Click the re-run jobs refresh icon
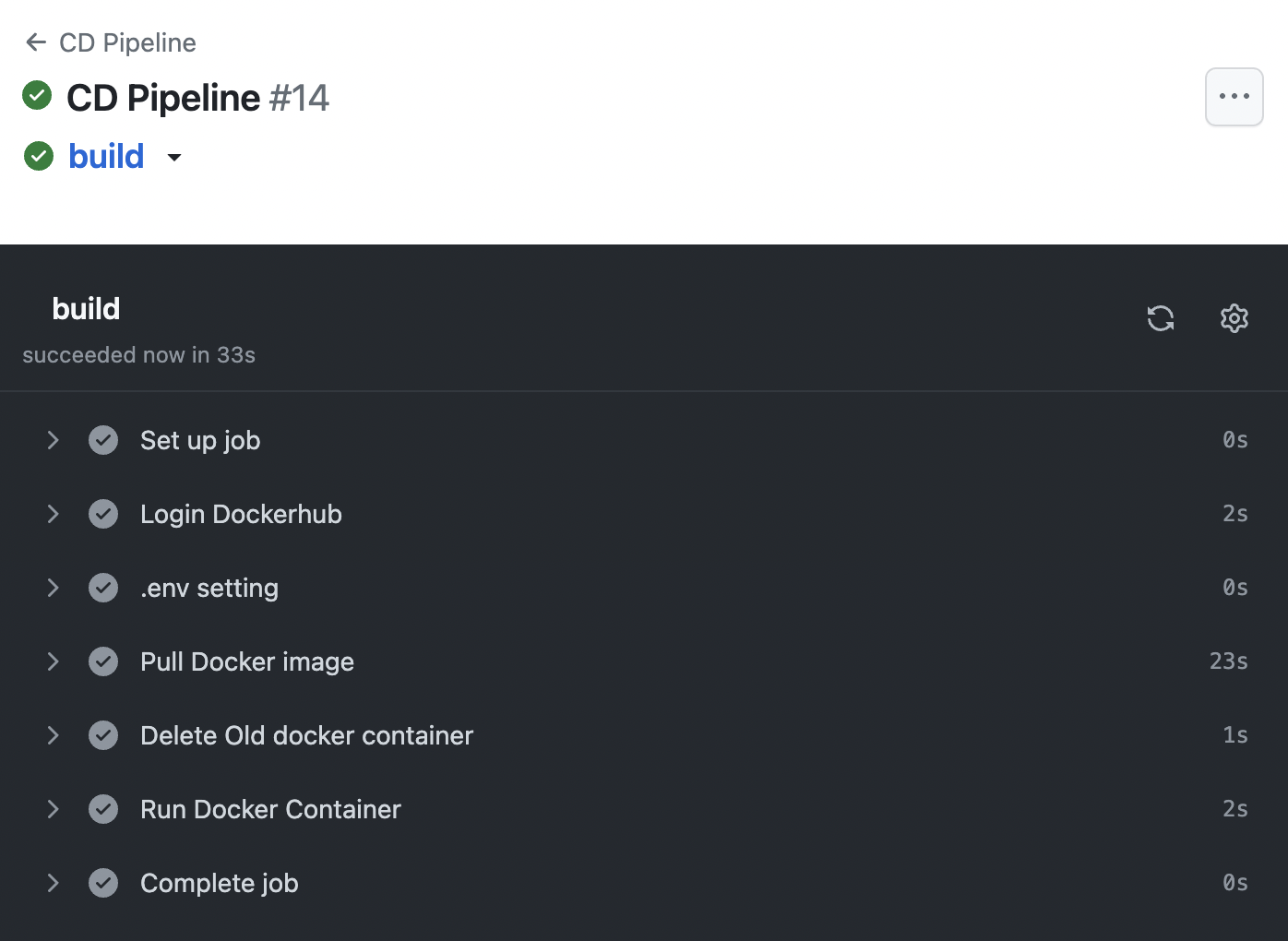 [1161, 318]
